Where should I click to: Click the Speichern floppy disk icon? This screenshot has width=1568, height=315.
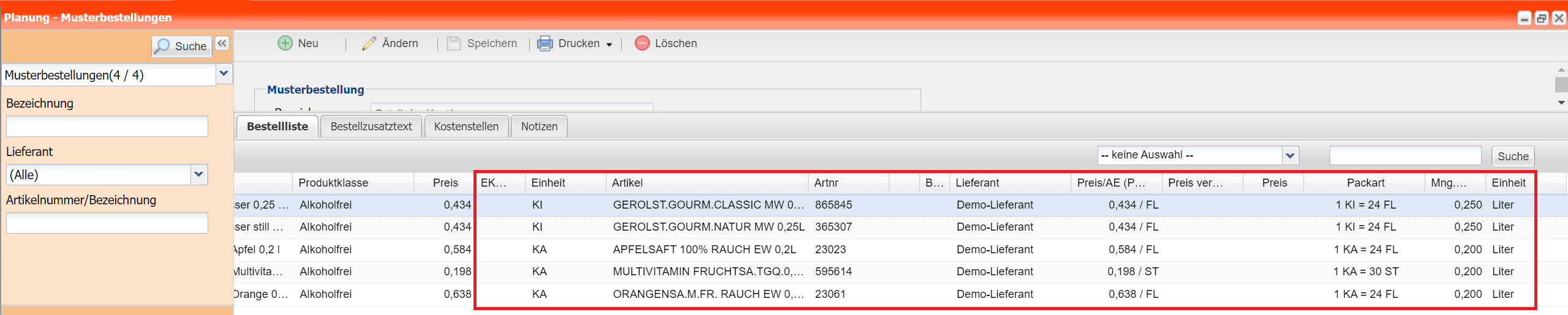pos(453,43)
